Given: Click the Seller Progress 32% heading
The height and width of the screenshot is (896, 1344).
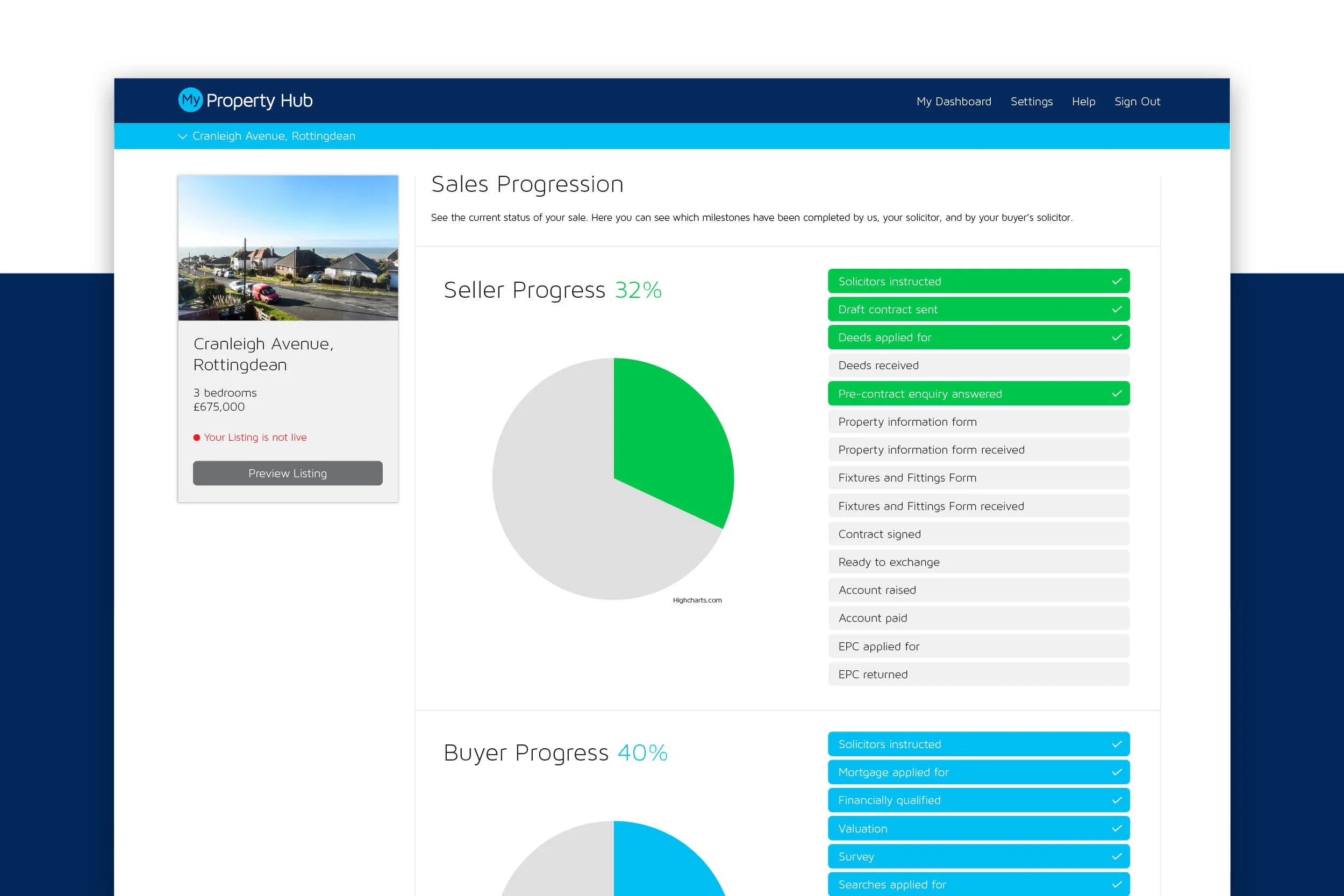Looking at the screenshot, I should (553, 290).
